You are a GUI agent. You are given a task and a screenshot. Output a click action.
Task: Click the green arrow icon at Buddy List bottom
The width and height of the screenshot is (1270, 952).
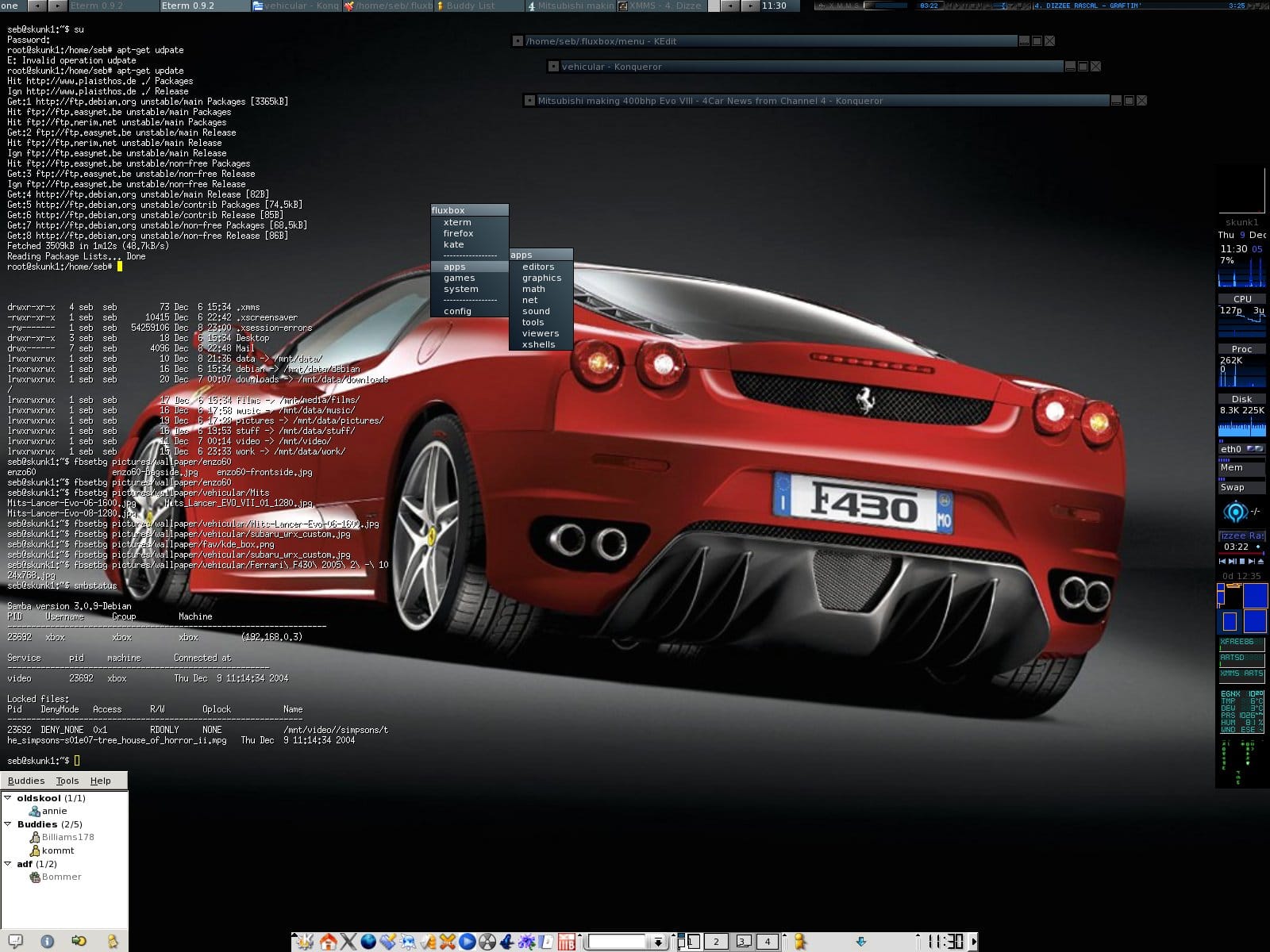79,941
